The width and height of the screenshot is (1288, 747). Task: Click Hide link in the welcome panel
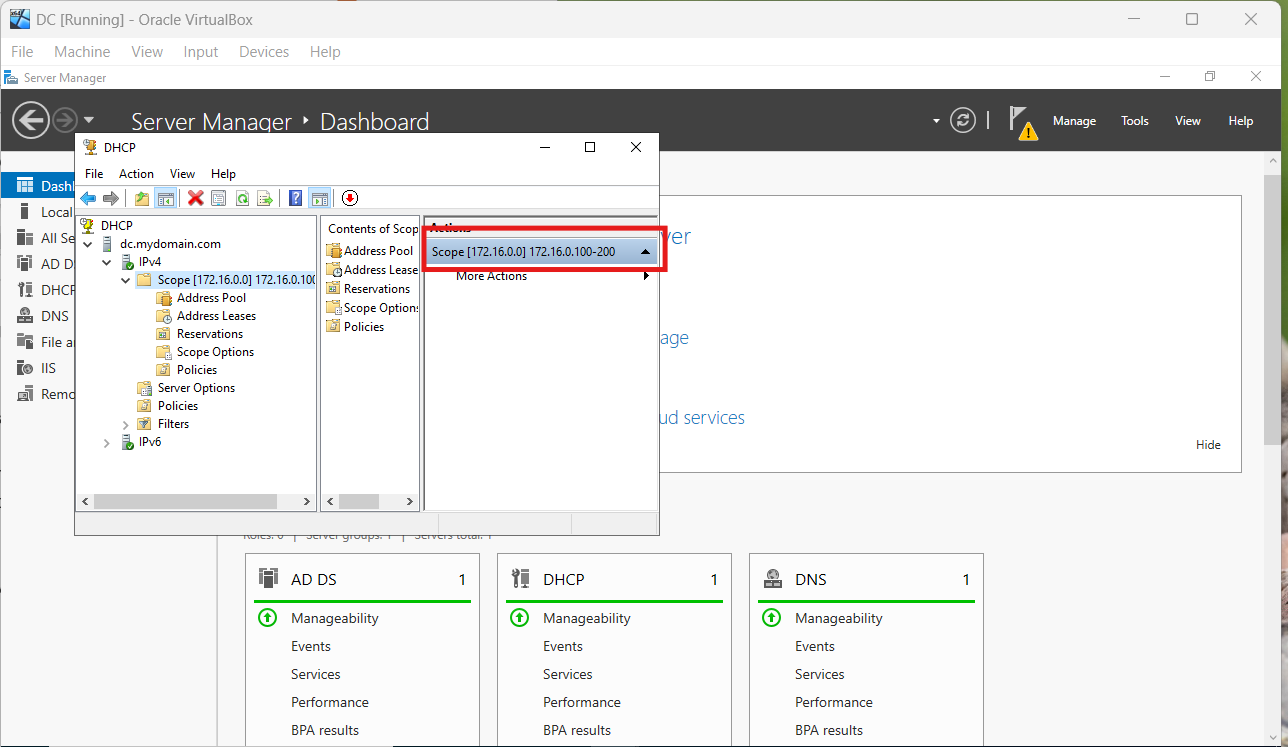click(1208, 445)
